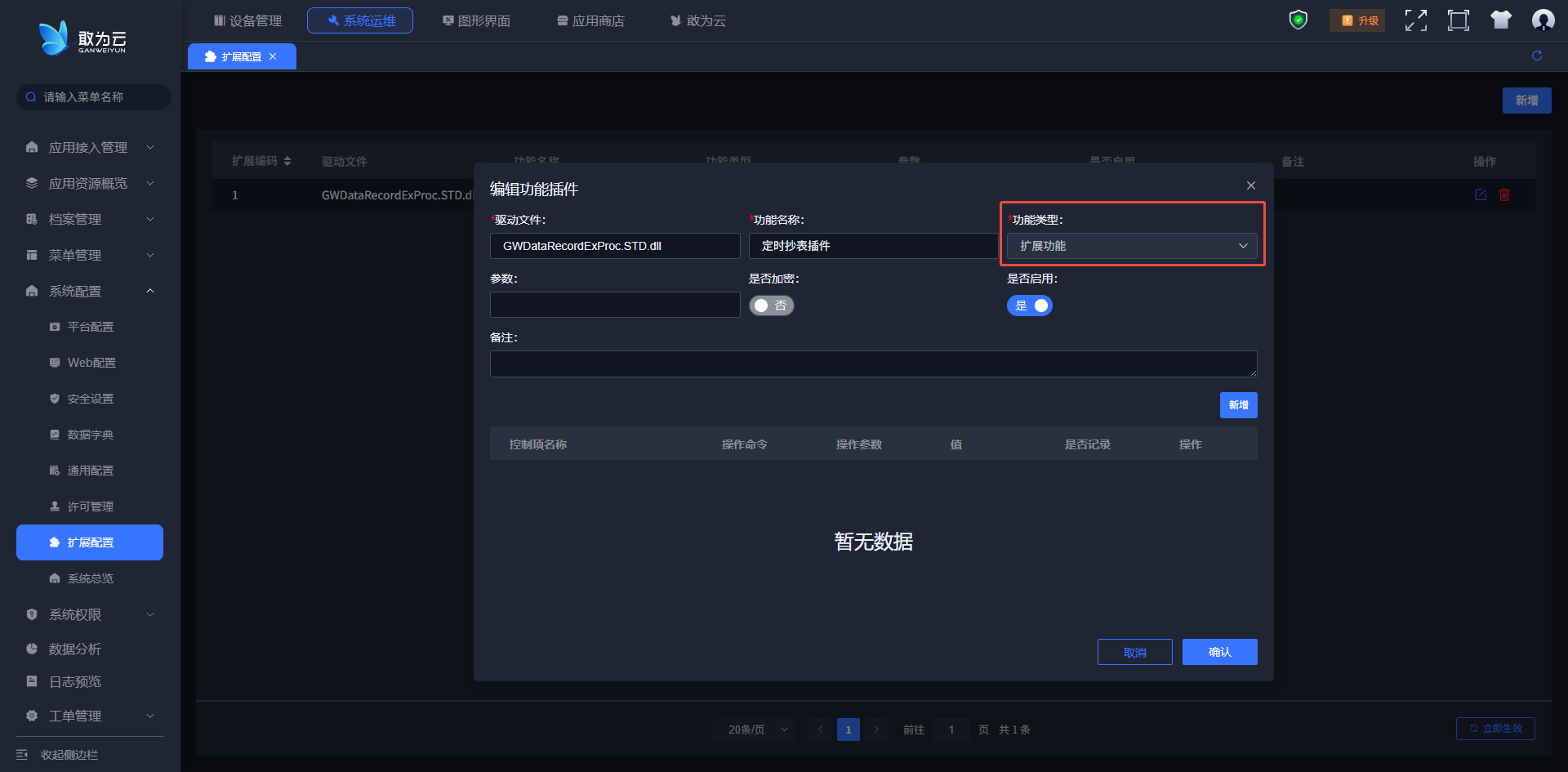Click the 确认 button in dialog
Viewport: 1568px width, 772px height.
[x=1219, y=652]
